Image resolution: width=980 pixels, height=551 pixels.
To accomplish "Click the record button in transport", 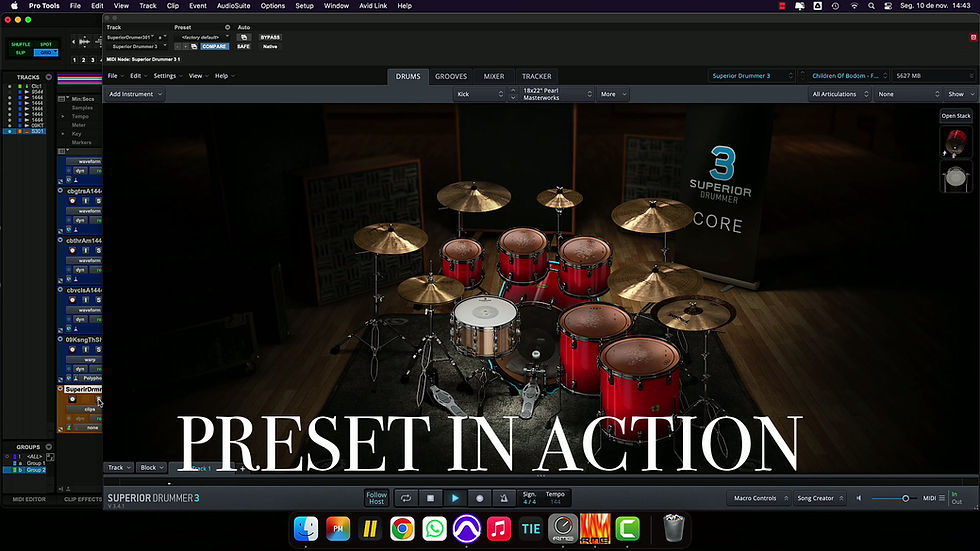I will click(479, 498).
